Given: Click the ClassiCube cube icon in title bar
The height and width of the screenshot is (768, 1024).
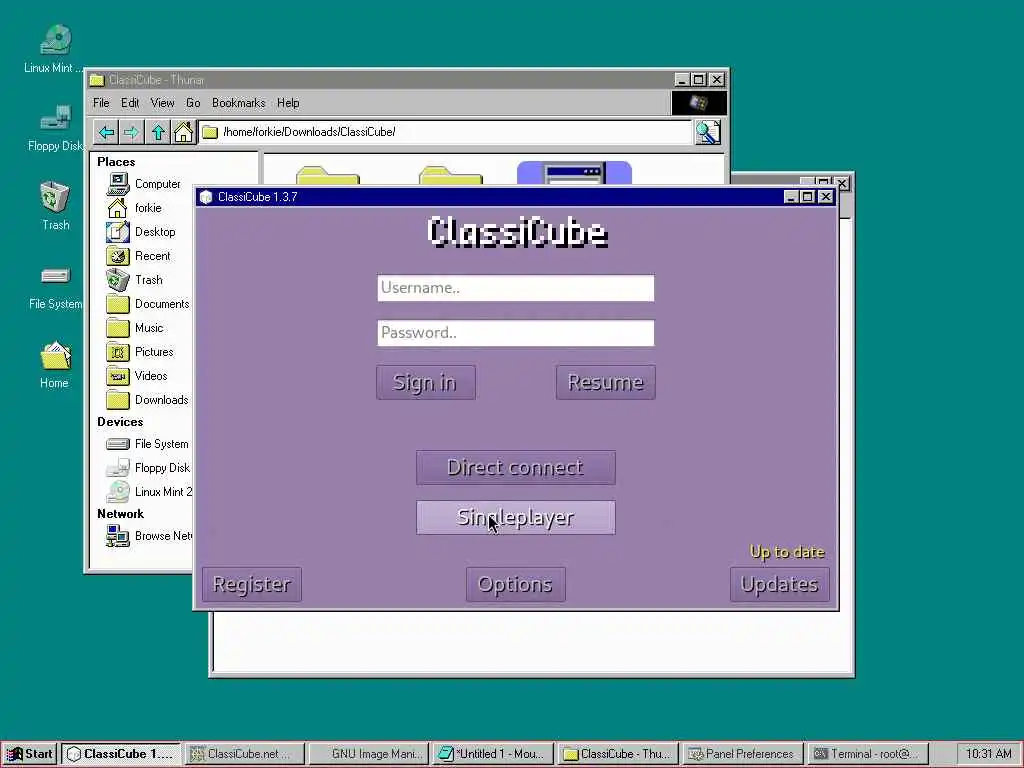Looking at the screenshot, I should click(206, 197).
